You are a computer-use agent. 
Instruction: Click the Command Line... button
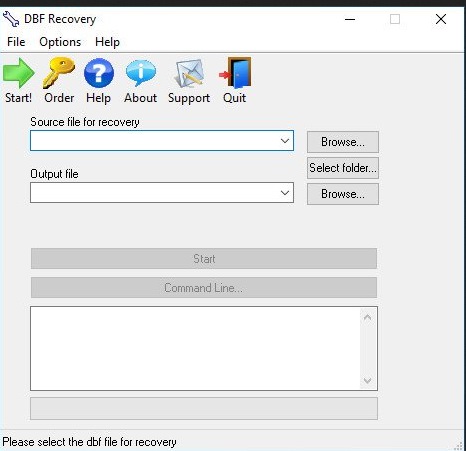click(204, 287)
